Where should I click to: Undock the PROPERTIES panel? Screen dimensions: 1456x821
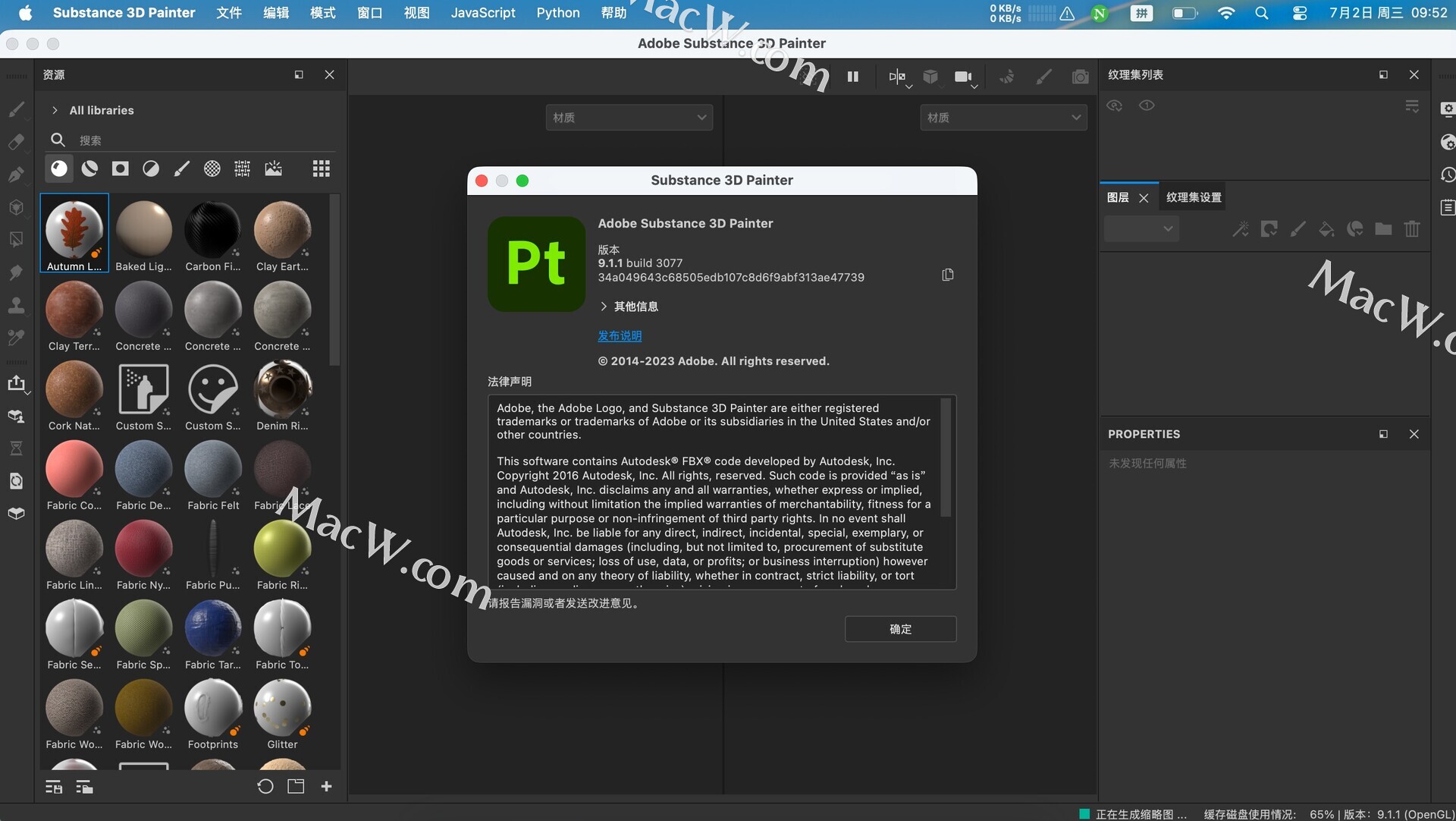(1383, 434)
